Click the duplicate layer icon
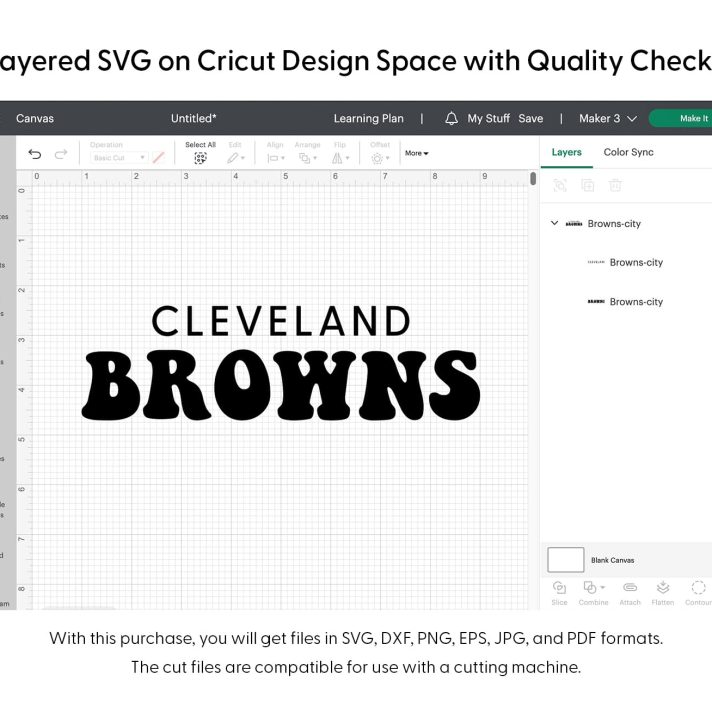This screenshot has width=712, height=712. [x=588, y=185]
